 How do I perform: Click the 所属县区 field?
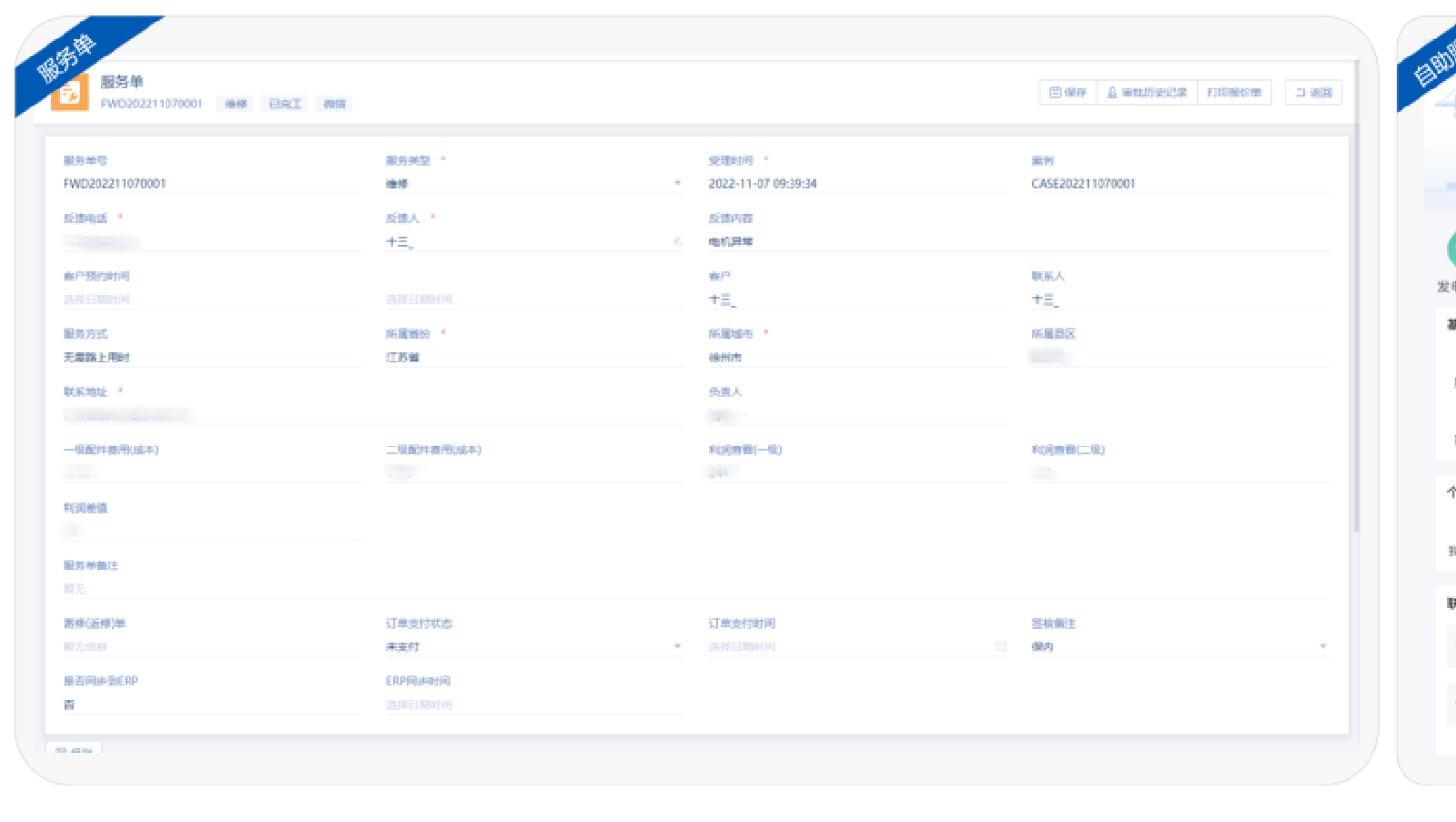click(1180, 358)
